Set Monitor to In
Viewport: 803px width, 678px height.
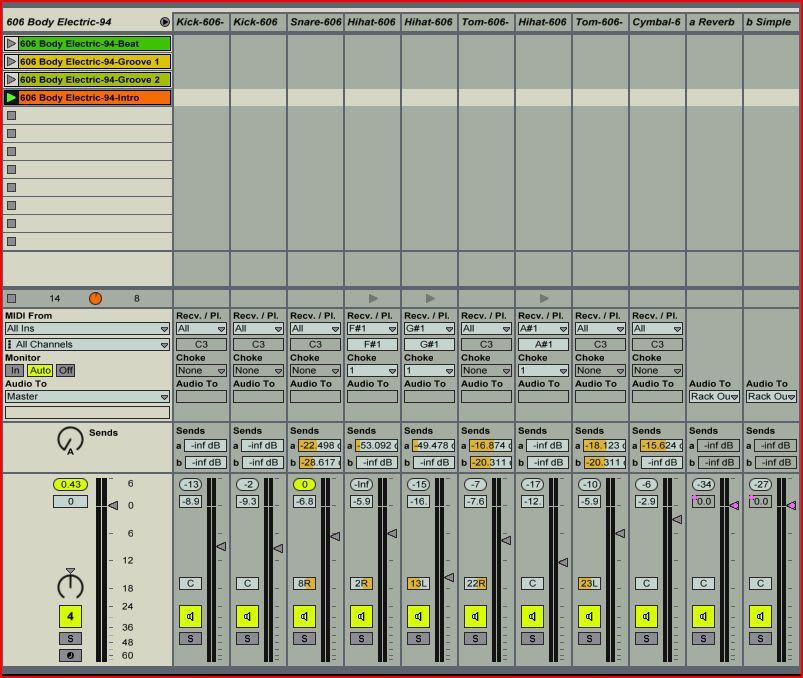pos(14,370)
